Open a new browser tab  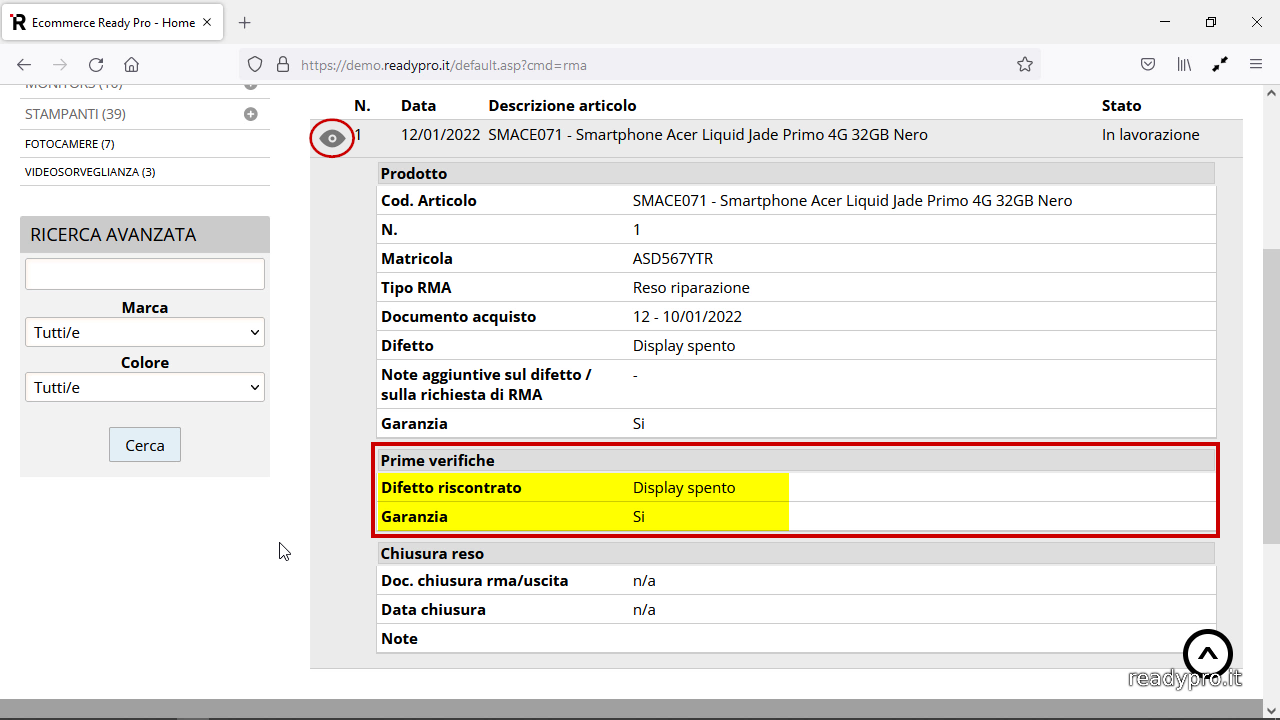pyautogui.click(x=245, y=22)
